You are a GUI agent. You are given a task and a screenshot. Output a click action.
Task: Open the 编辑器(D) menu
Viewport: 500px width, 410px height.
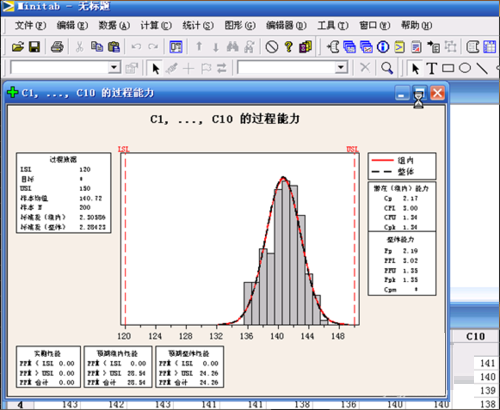(x=286, y=25)
